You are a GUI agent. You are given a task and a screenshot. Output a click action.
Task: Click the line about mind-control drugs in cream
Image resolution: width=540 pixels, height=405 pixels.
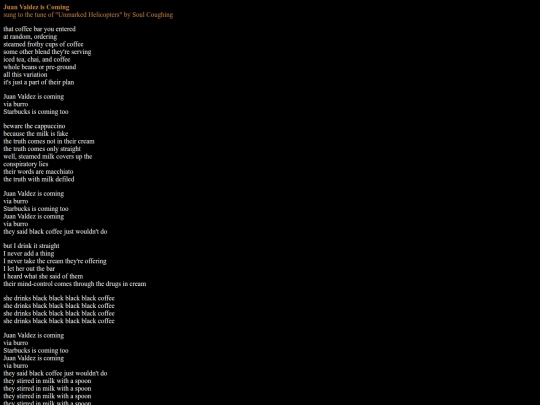point(75,284)
